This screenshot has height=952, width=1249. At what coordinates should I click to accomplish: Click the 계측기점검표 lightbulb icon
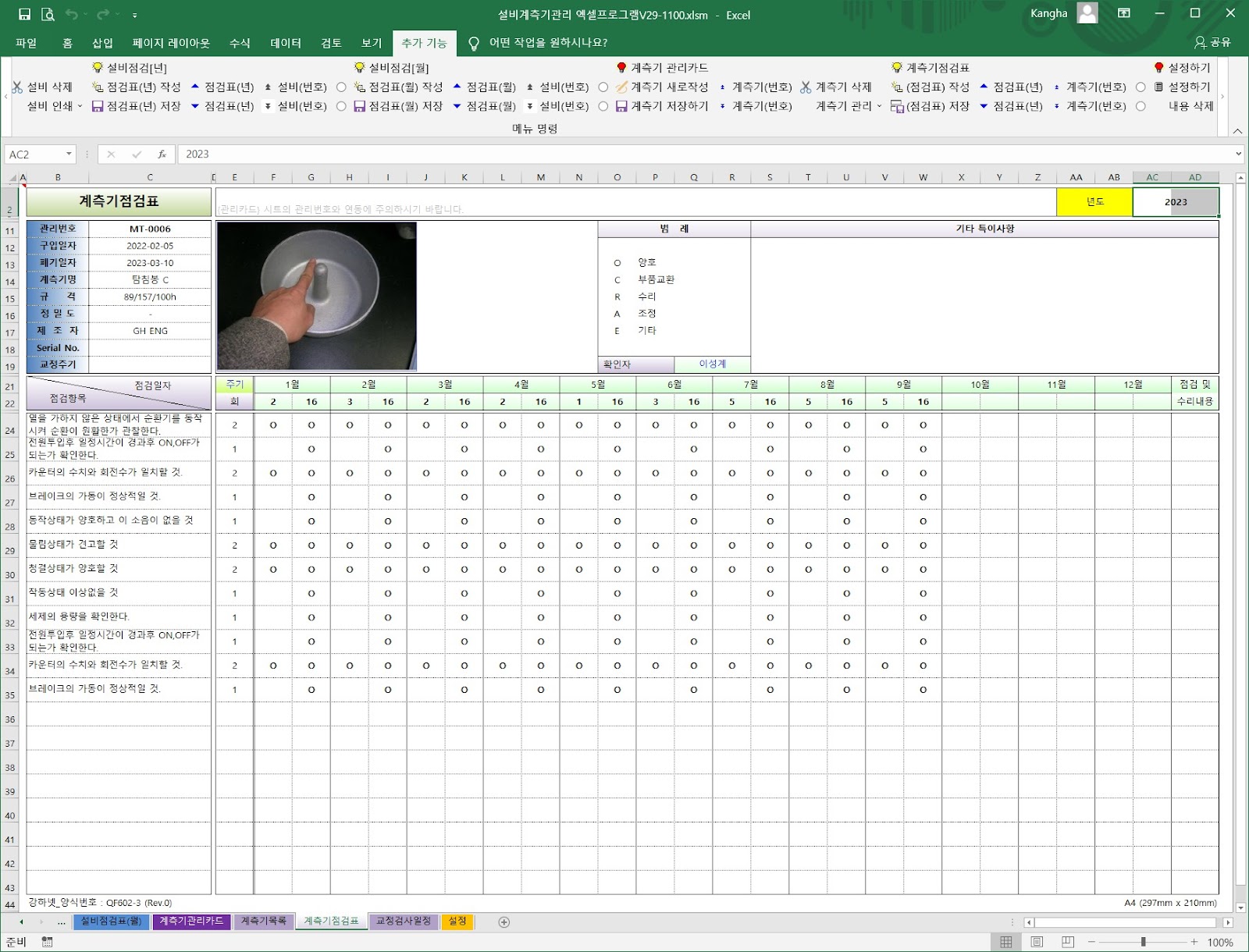tap(897, 68)
